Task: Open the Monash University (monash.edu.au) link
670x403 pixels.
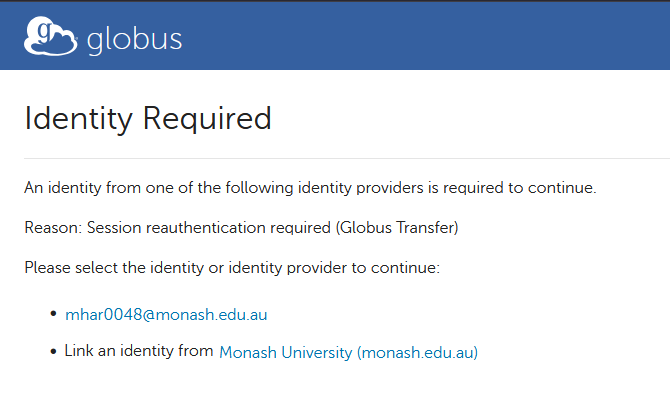Action: click(348, 352)
